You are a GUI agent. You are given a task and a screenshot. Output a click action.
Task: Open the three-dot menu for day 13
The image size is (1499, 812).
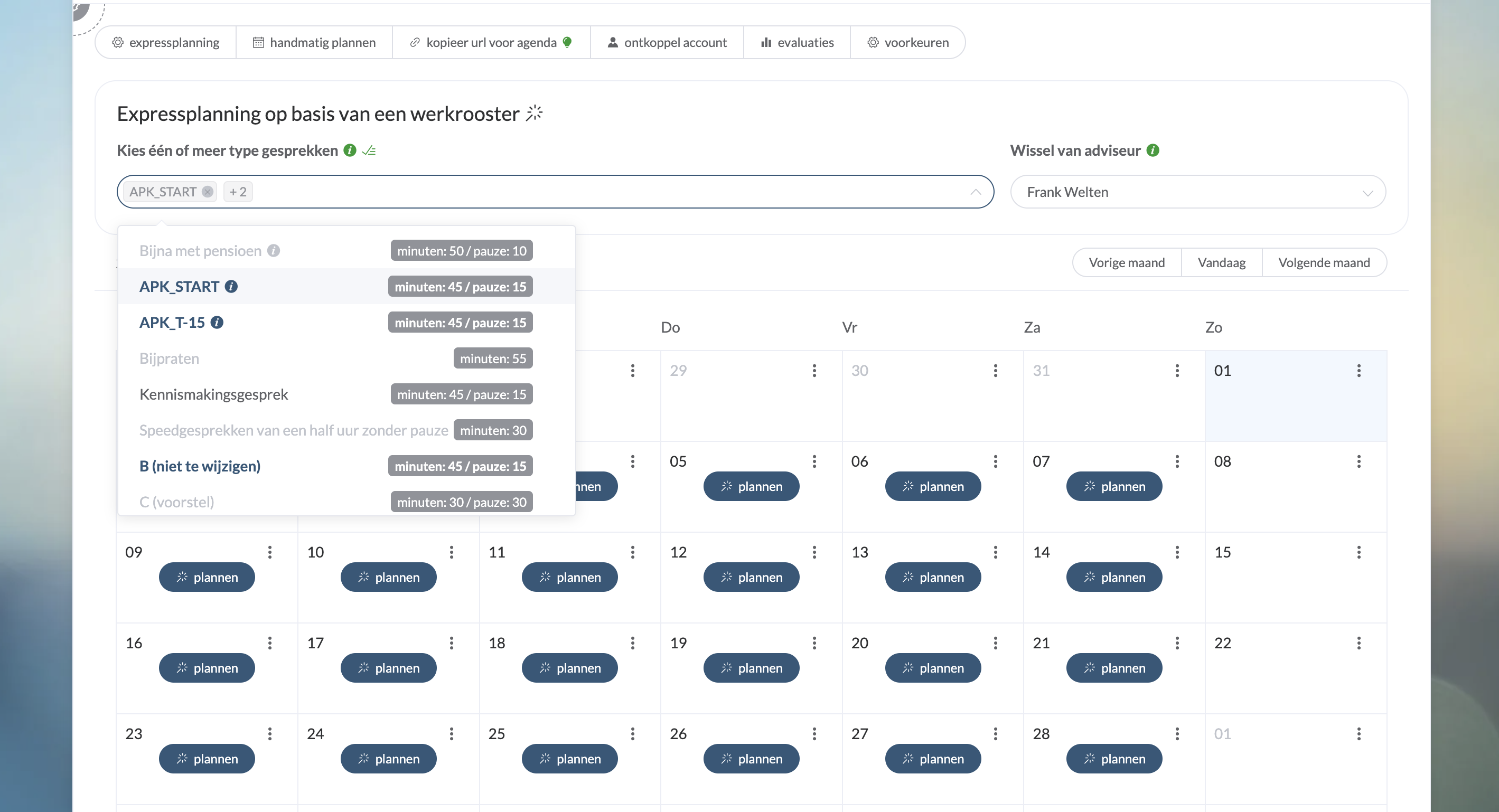[995, 552]
